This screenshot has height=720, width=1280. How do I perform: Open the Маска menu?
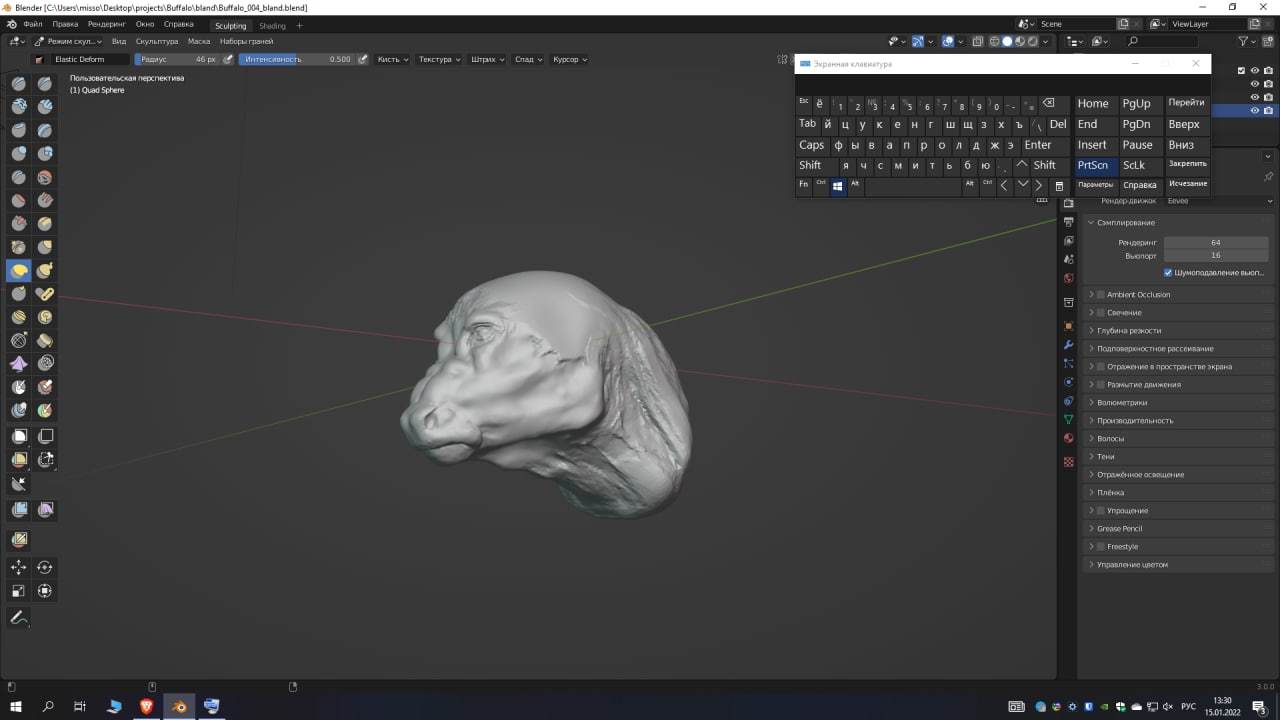199,41
